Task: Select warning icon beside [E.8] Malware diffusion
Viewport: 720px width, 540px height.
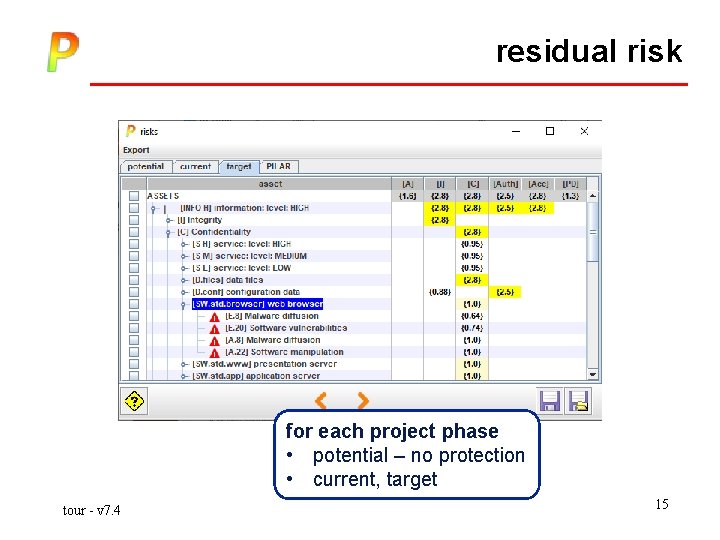Action: 214,317
